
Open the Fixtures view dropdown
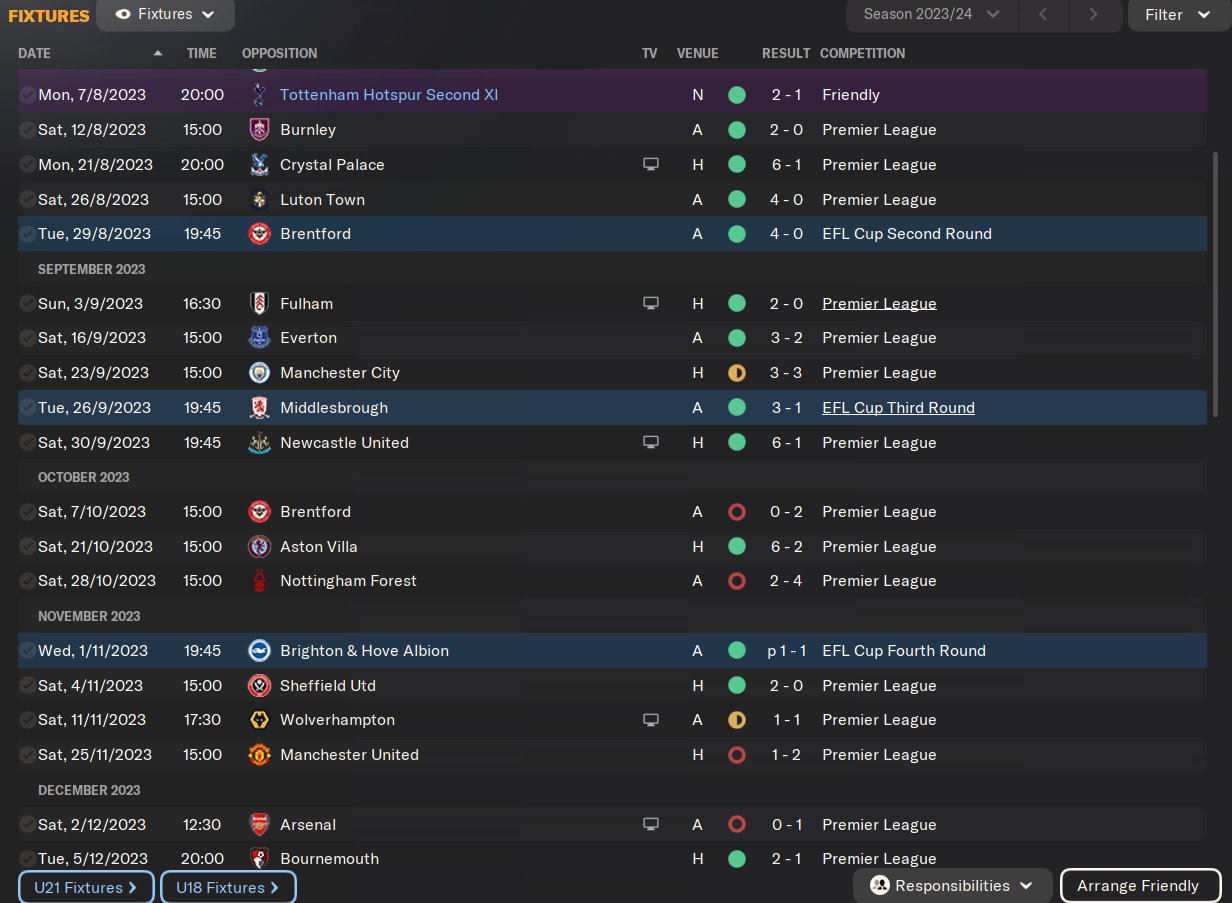pyautogui.click(x=166, y=15)
